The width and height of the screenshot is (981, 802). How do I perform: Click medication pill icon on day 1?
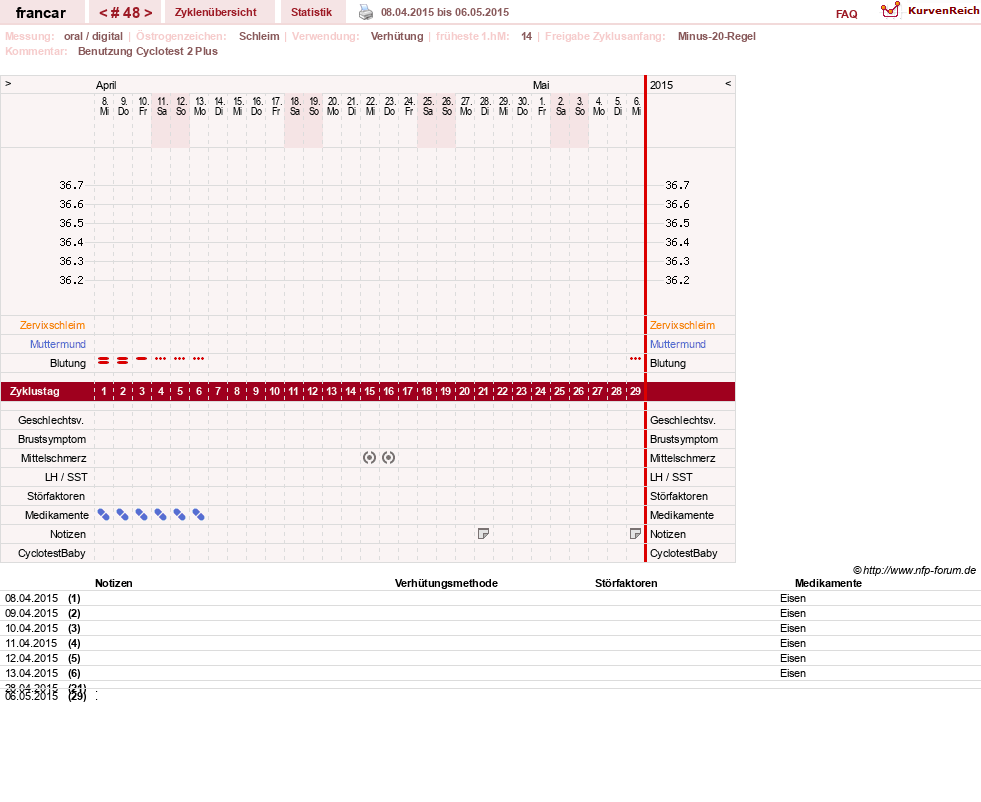[104, 515]
